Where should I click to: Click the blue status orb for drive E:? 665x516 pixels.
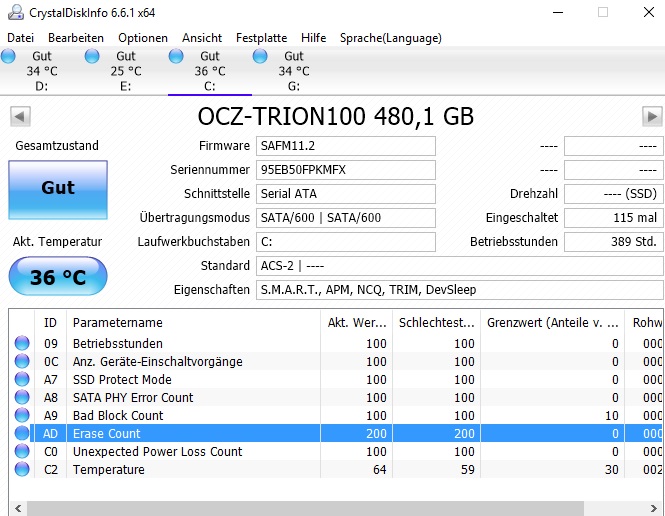point(92,56)
